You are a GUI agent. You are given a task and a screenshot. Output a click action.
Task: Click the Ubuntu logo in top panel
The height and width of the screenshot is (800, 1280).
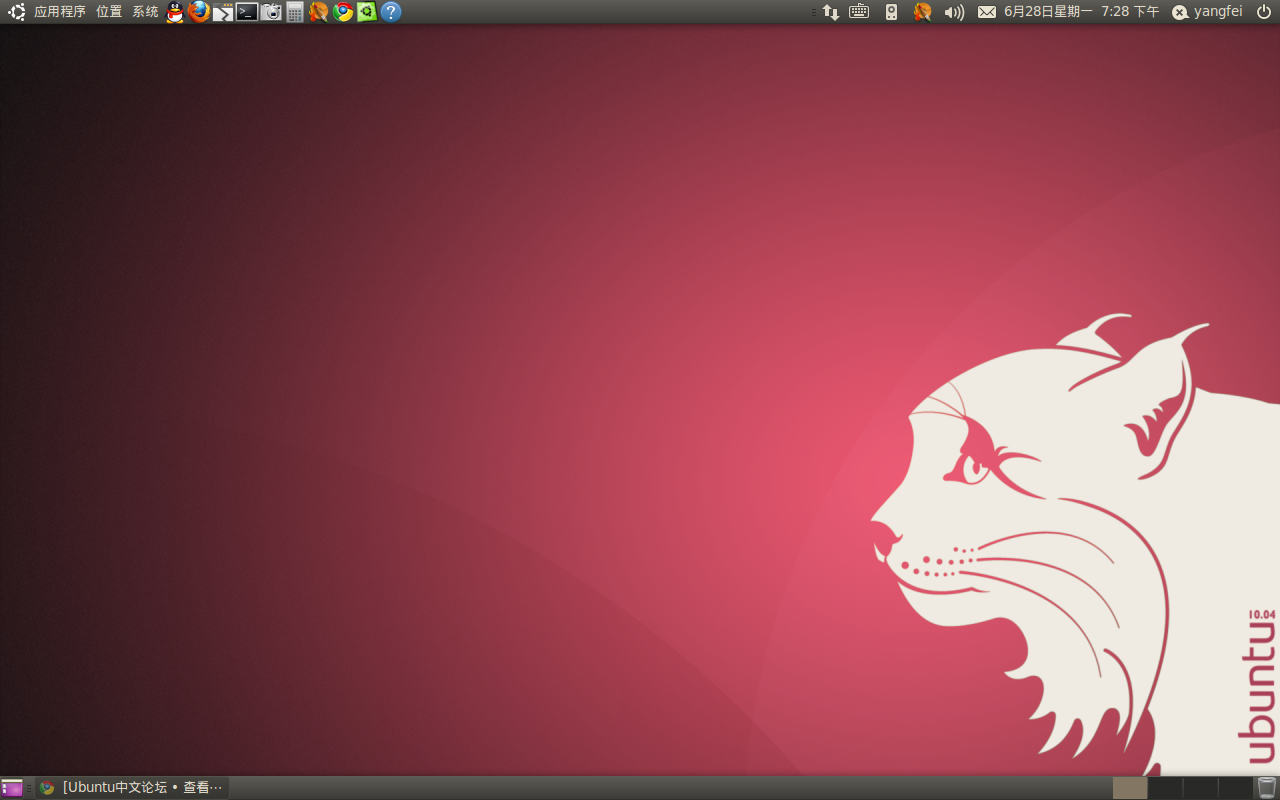tap(17, 12)
